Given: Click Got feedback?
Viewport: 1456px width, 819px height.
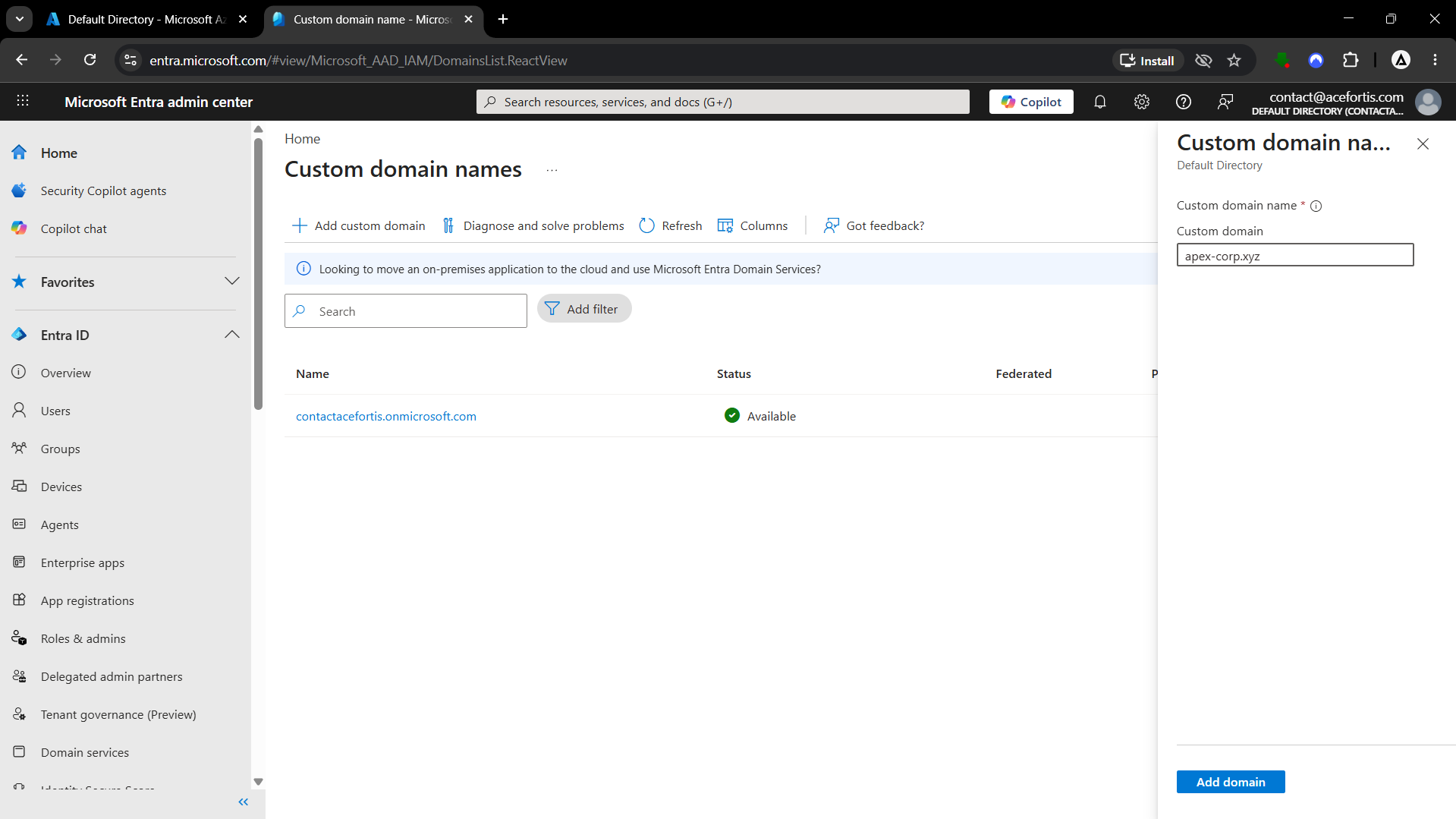Looking at the screenshot, I should [874, 225].
